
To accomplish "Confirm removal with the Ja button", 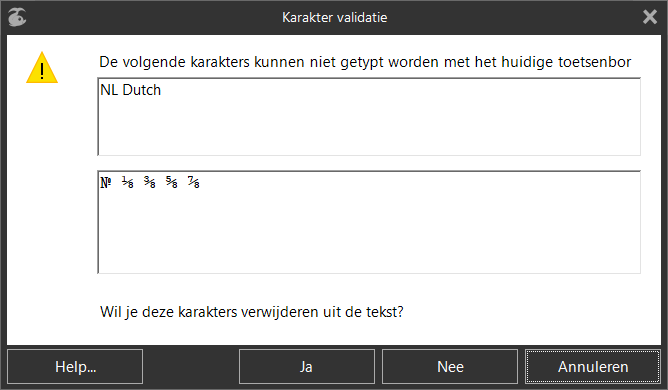I will click(307, 367).
